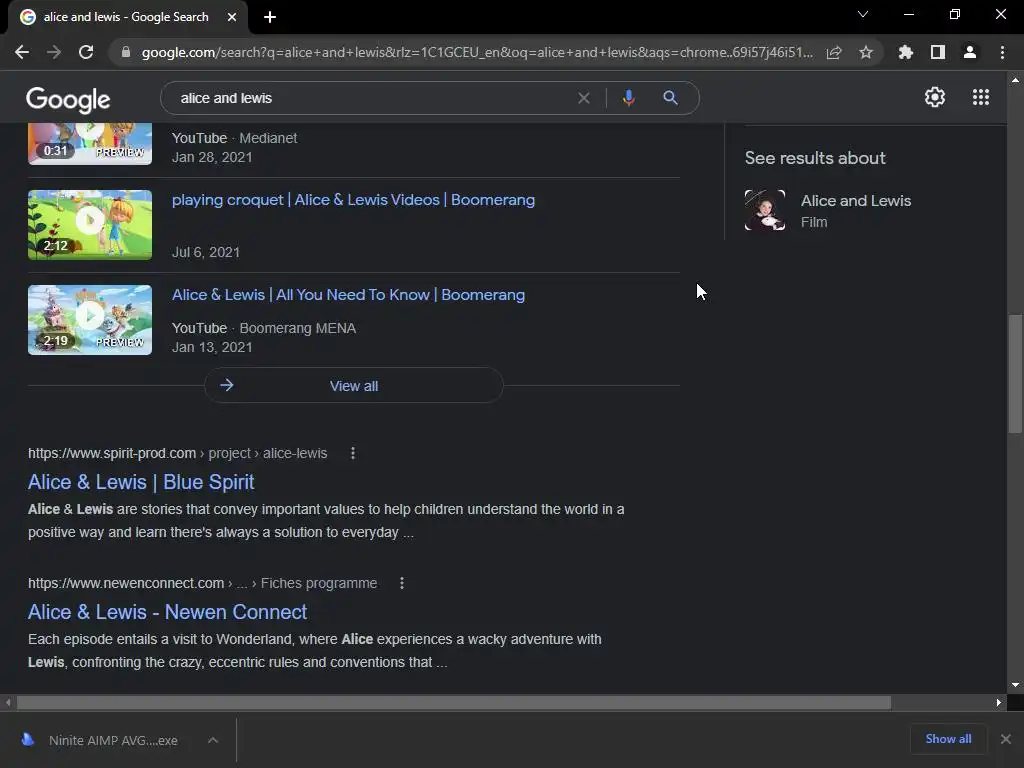This screenshot has width=1024, height=768.
Task: Play the 0:31 Medianet video thumbnail
Action: (x=90, y=144)
